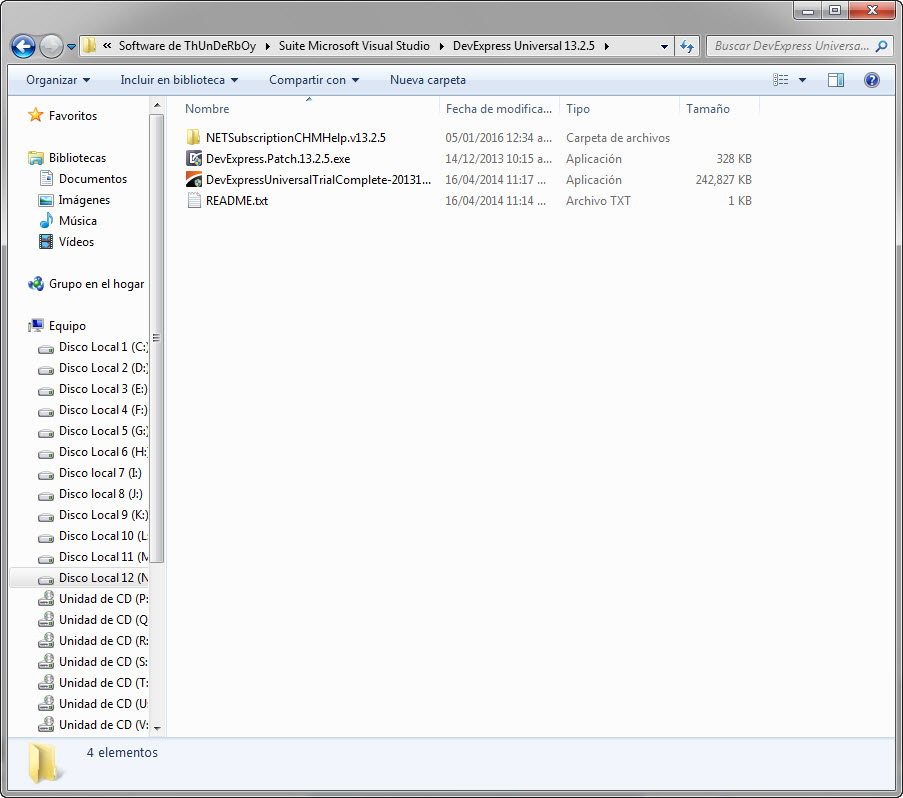Click navigation pane scrollbar down arrow
The image size is (903, 798).
[157, 729]
